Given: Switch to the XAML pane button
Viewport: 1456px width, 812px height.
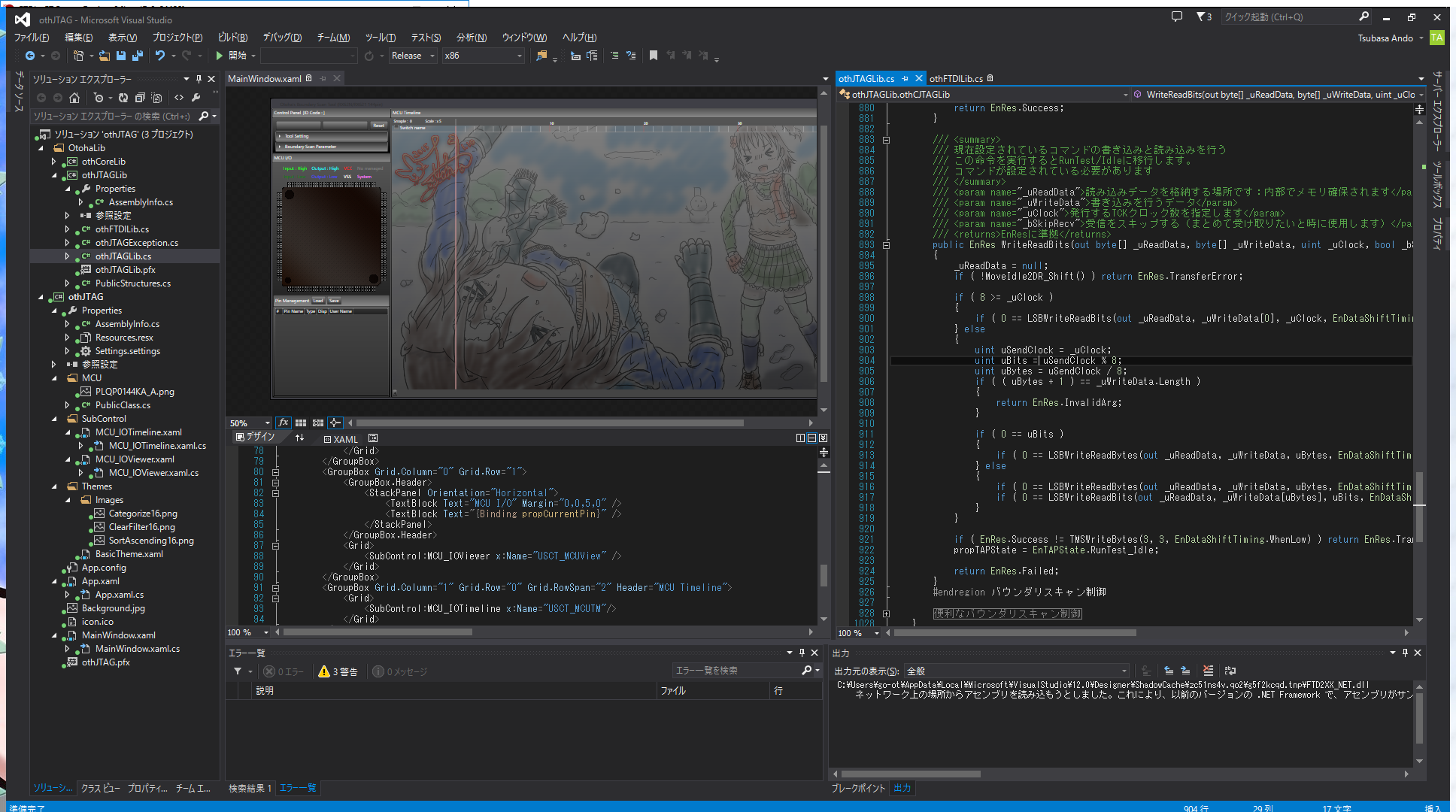Looking at the screenshot, I should coord(341,439).
